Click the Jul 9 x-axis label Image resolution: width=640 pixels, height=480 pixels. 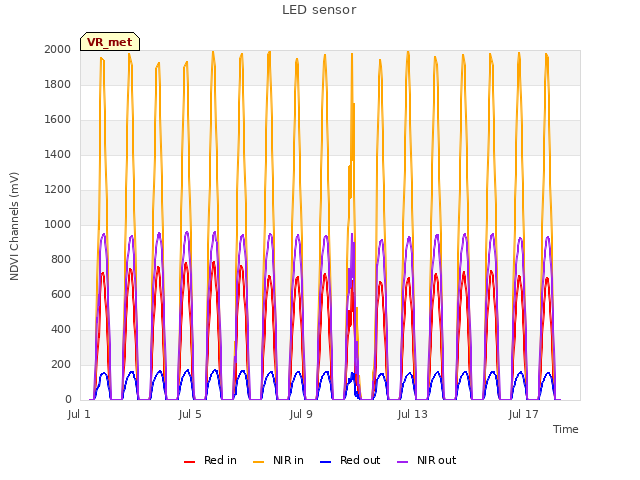[301, 415]
